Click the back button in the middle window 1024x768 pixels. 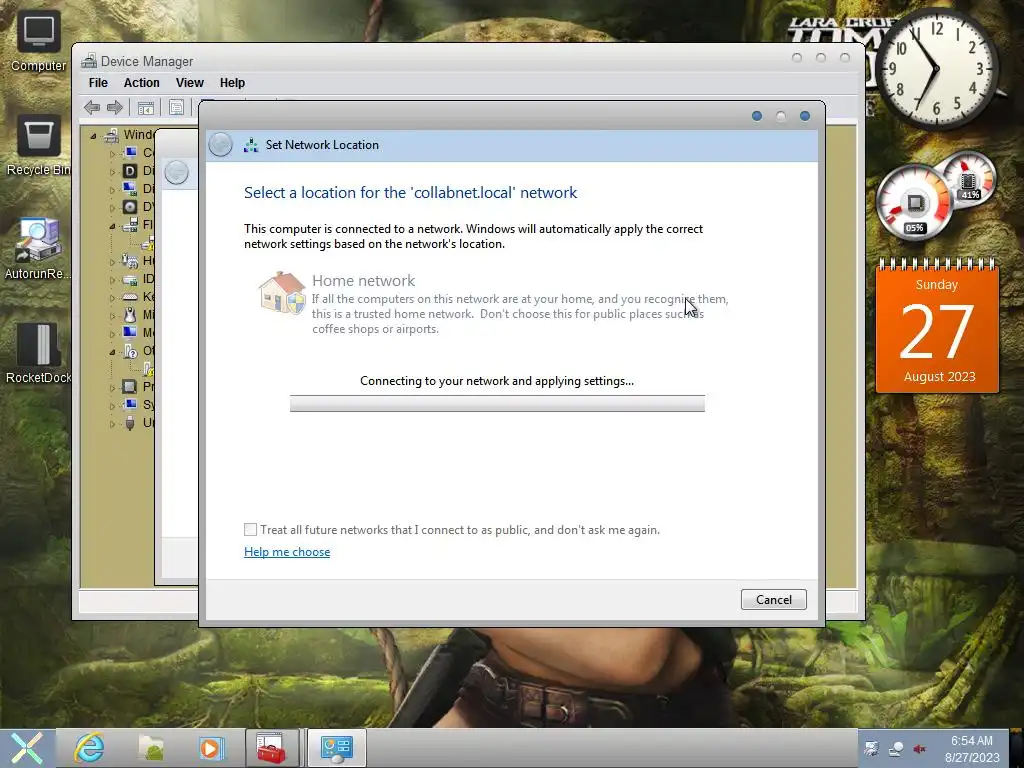pos(176,173)
